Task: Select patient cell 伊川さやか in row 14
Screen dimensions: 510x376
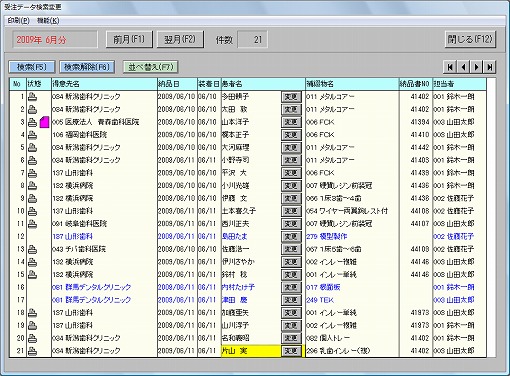Action: [251, 262]
